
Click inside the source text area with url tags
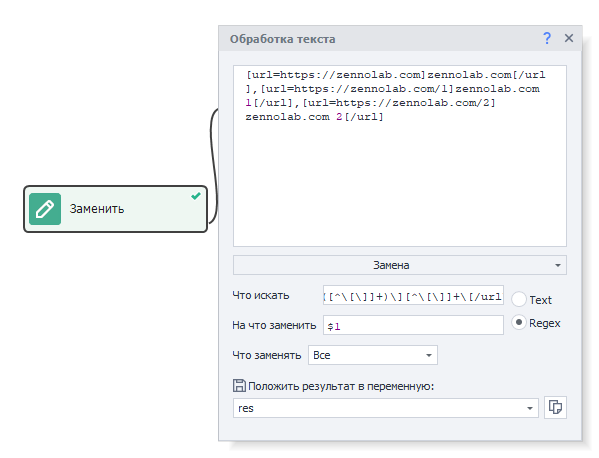click(x=400, y=156)
